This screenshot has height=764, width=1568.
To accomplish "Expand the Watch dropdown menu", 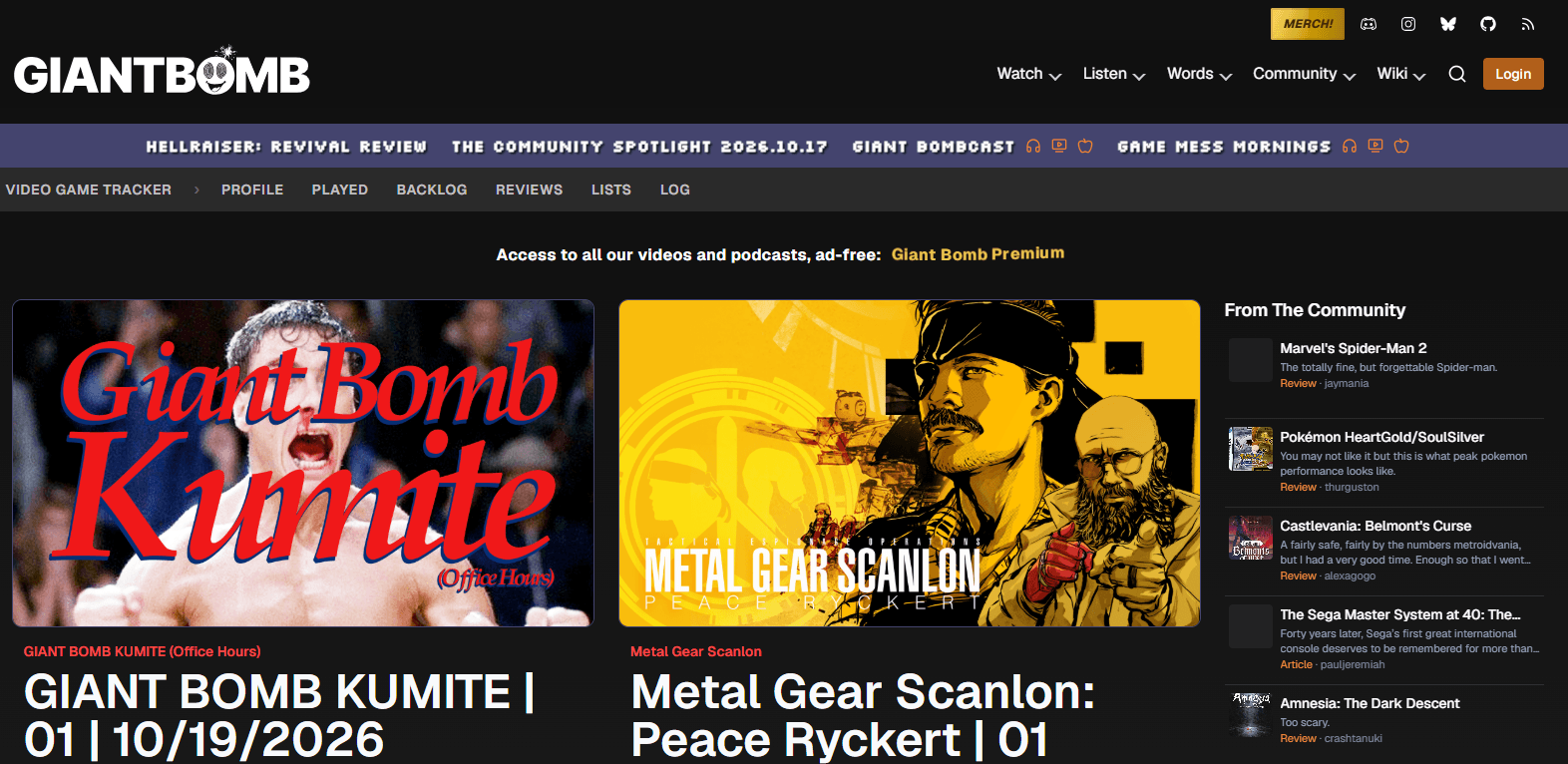I will pos(1029,74).
